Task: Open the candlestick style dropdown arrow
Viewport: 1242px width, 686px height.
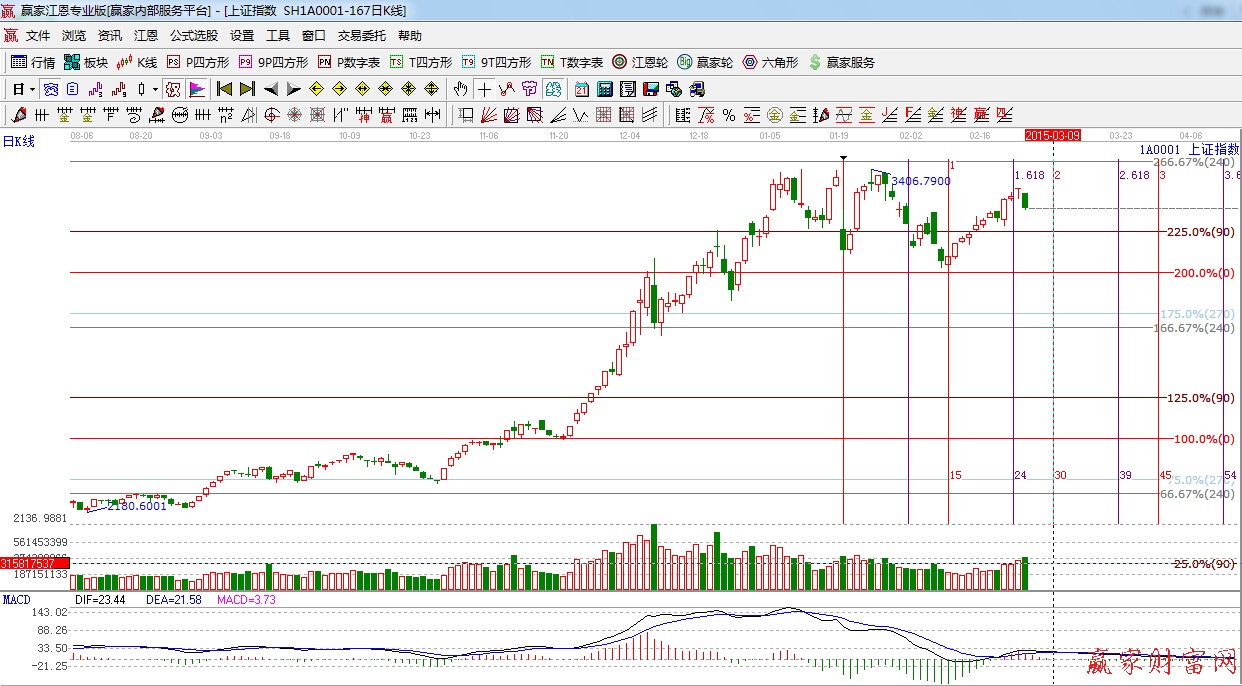Action: click(x=155, y=89)
